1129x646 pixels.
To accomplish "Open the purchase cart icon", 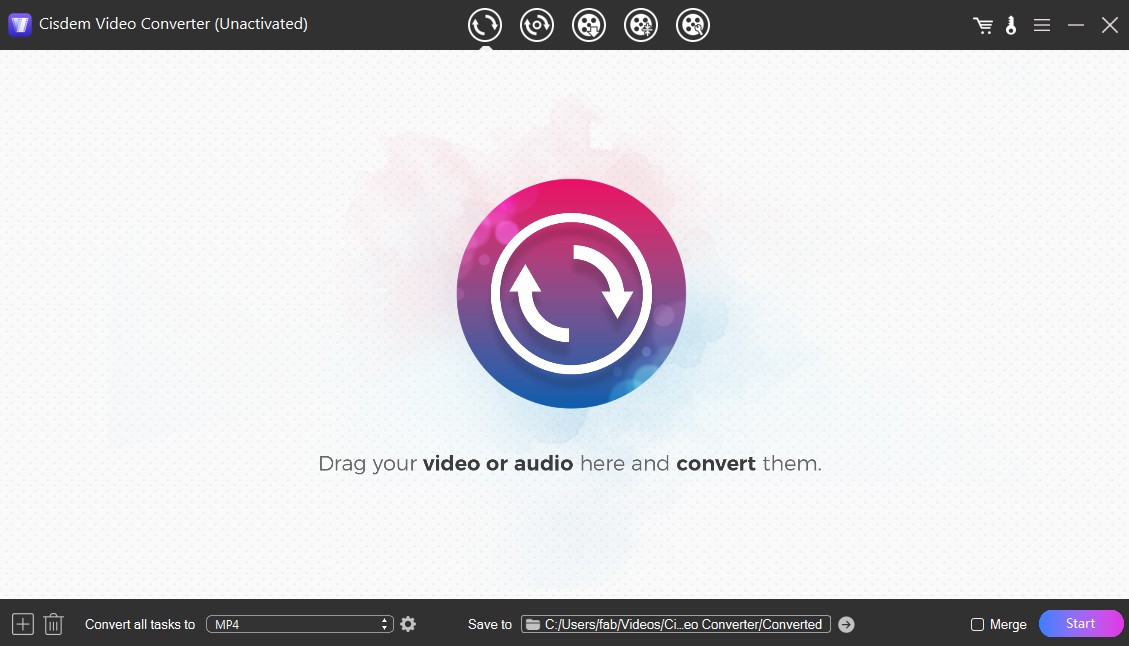I will 983,25.
